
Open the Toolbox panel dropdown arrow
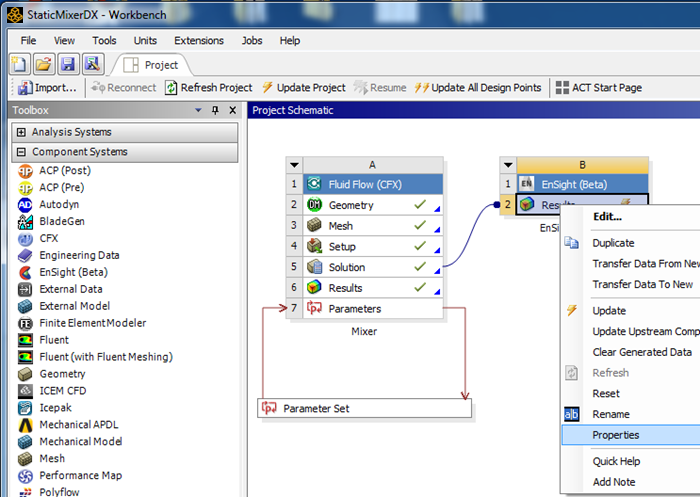tap(198, 110)
